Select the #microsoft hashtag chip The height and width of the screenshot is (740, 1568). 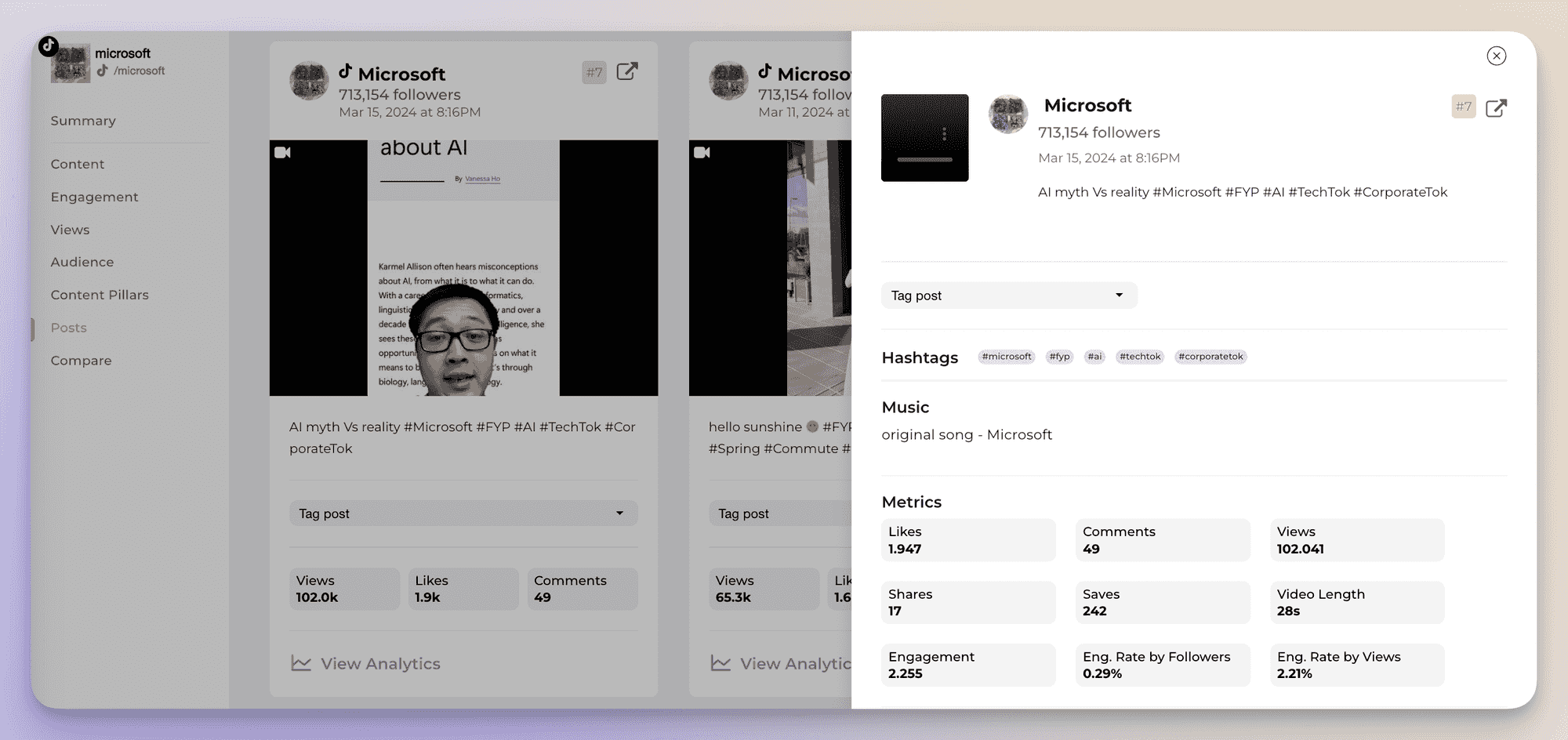(x=1007, y=357)
